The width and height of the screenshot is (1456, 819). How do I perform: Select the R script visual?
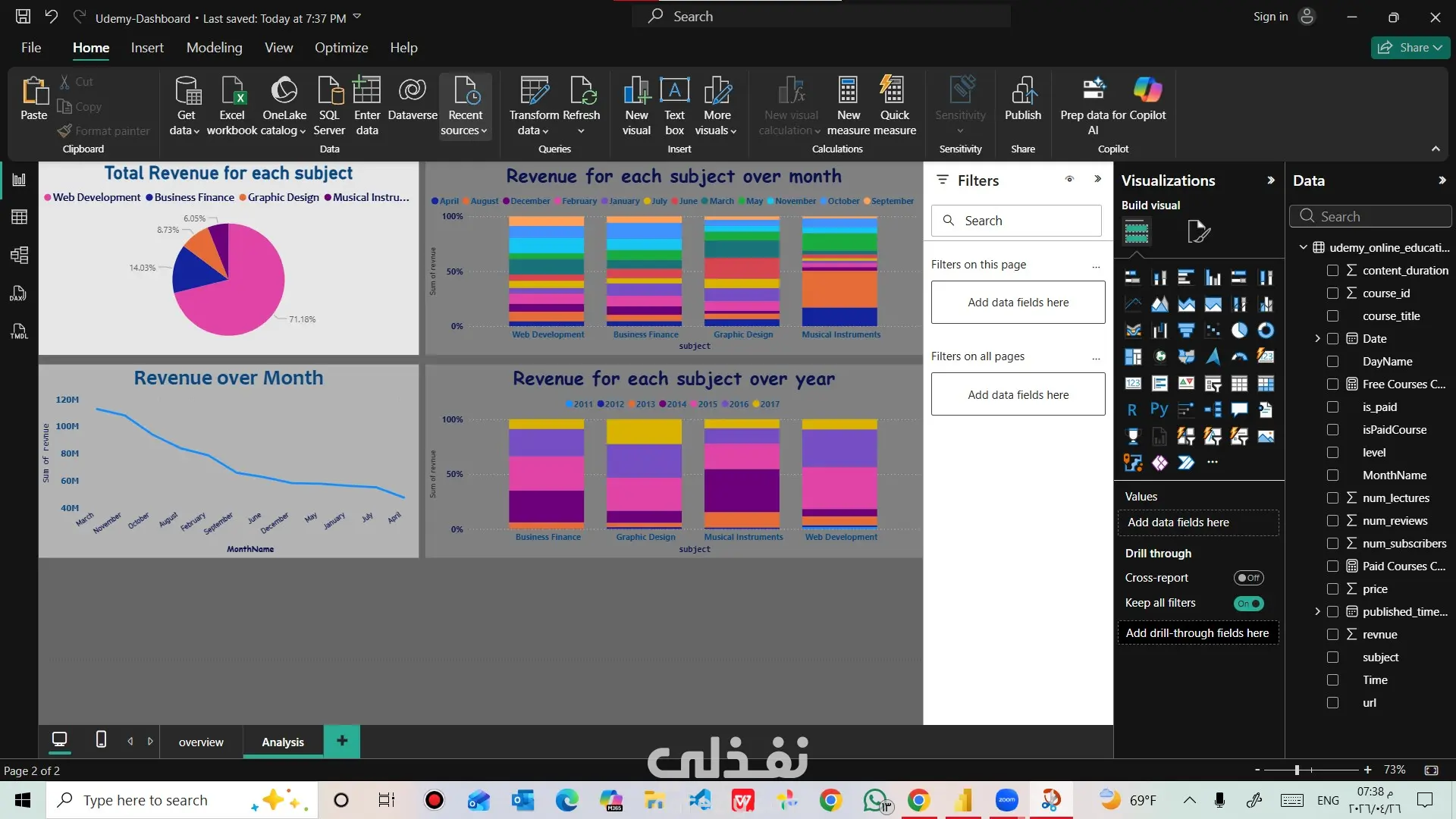tap(1133, 410)
